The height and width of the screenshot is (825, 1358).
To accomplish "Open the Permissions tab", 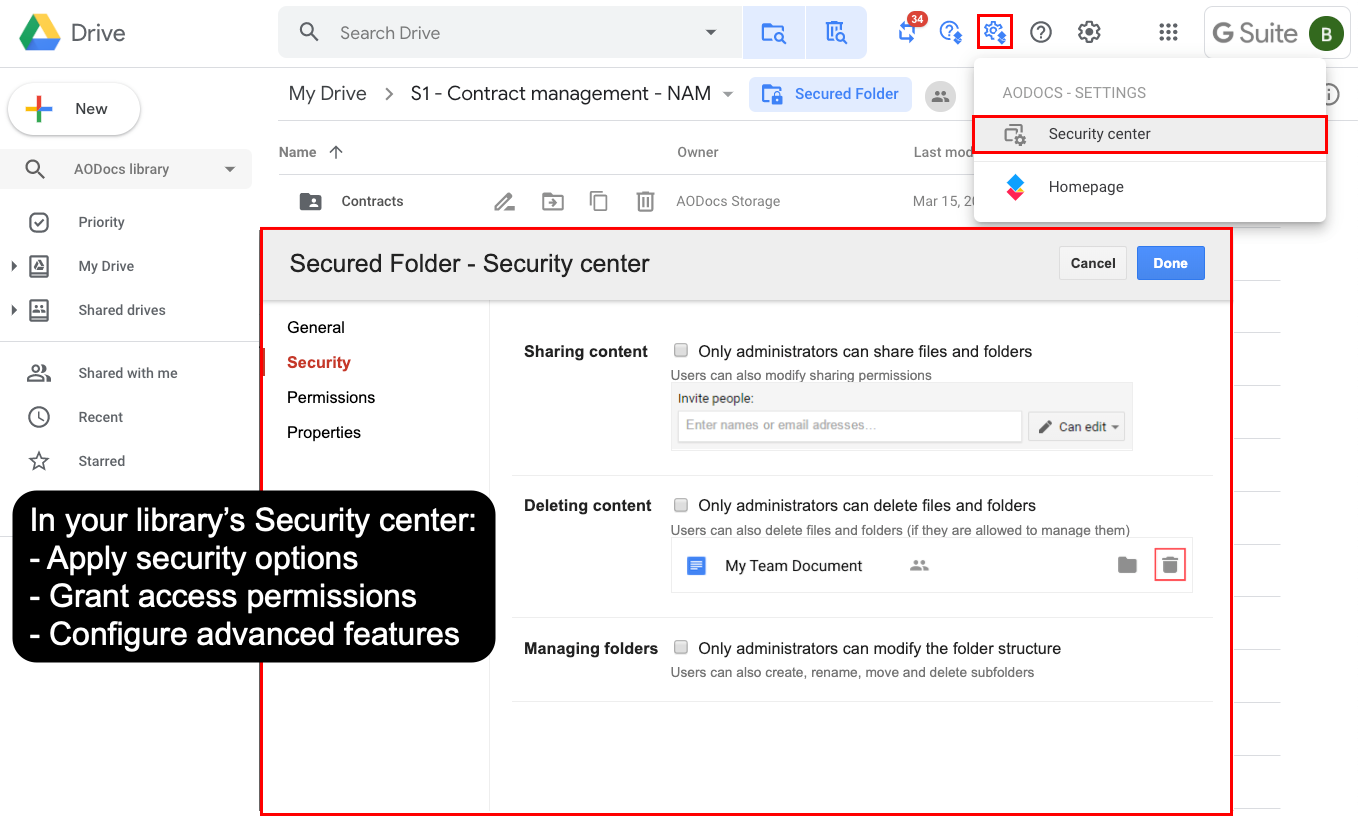I will (331, 397).
